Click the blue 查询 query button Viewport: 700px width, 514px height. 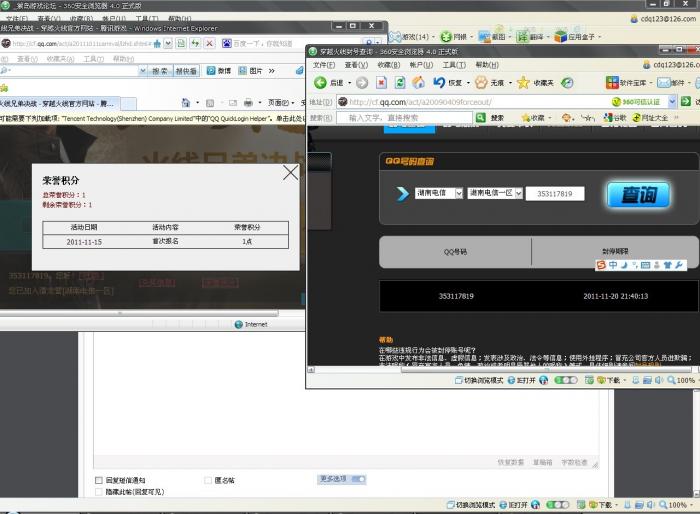pyautogui.click(x=638, y=194)
